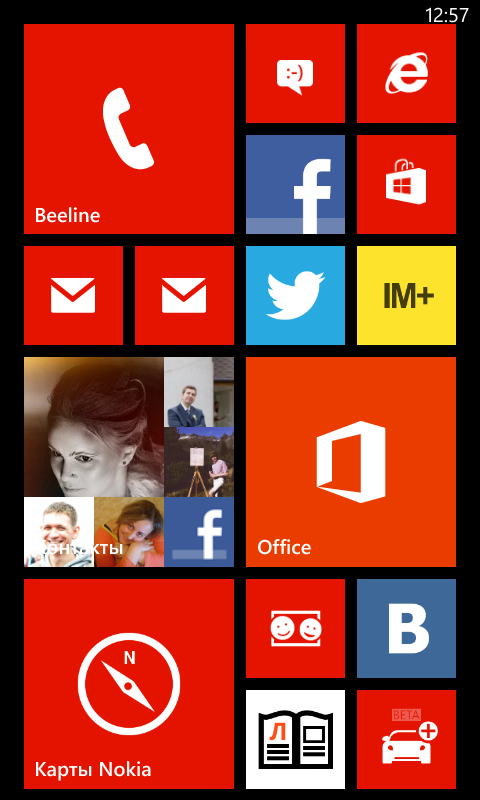Tap the smiling man photo in Contacts
The width and height of the screenshot is (480, 800).
pyautogui.click(x=59, y=532)
